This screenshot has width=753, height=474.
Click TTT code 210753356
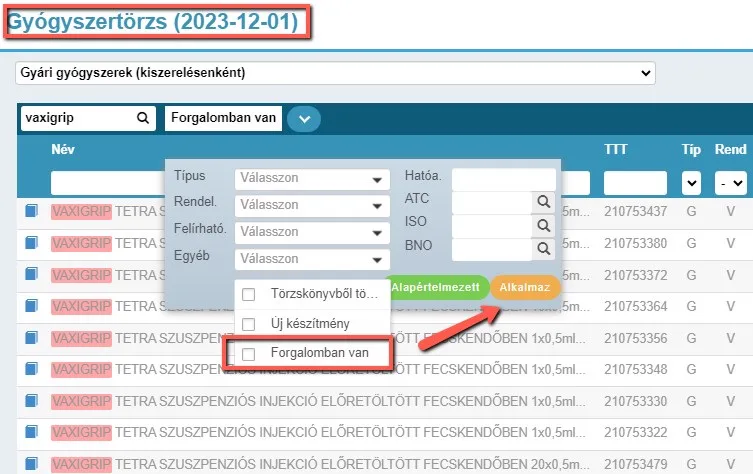[635, 338]
